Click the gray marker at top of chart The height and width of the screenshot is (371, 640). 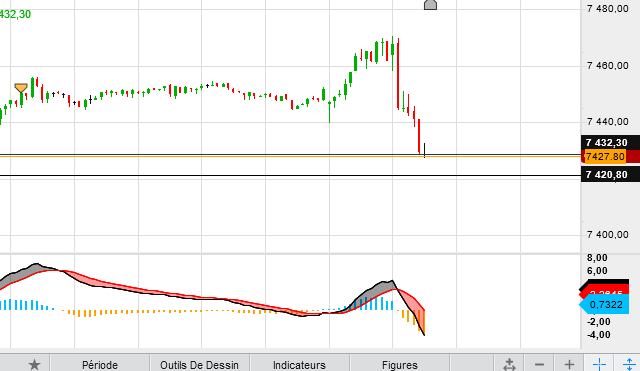coord(430,4)
